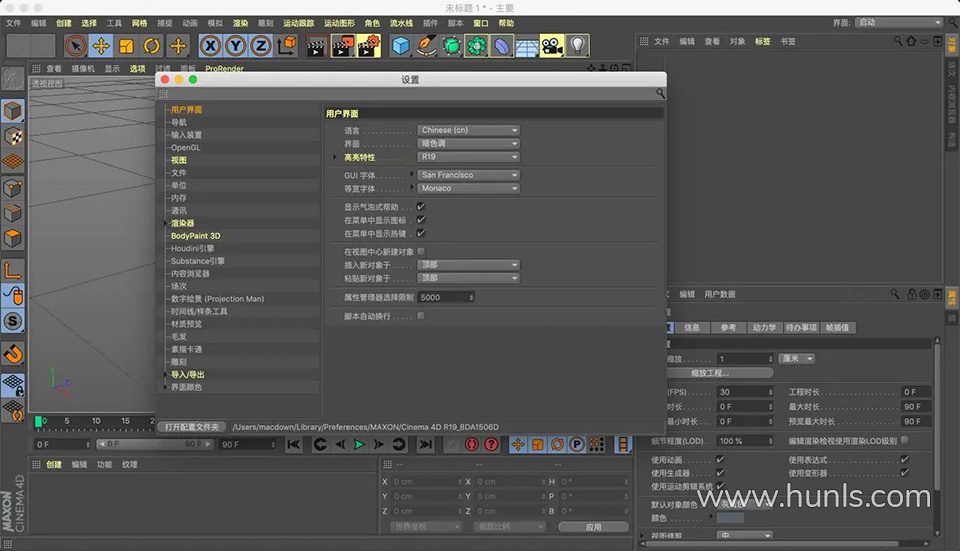Toggle the Parameter P keyframe icon
Viewport: 960px width, 551px height.
(577, 444)
